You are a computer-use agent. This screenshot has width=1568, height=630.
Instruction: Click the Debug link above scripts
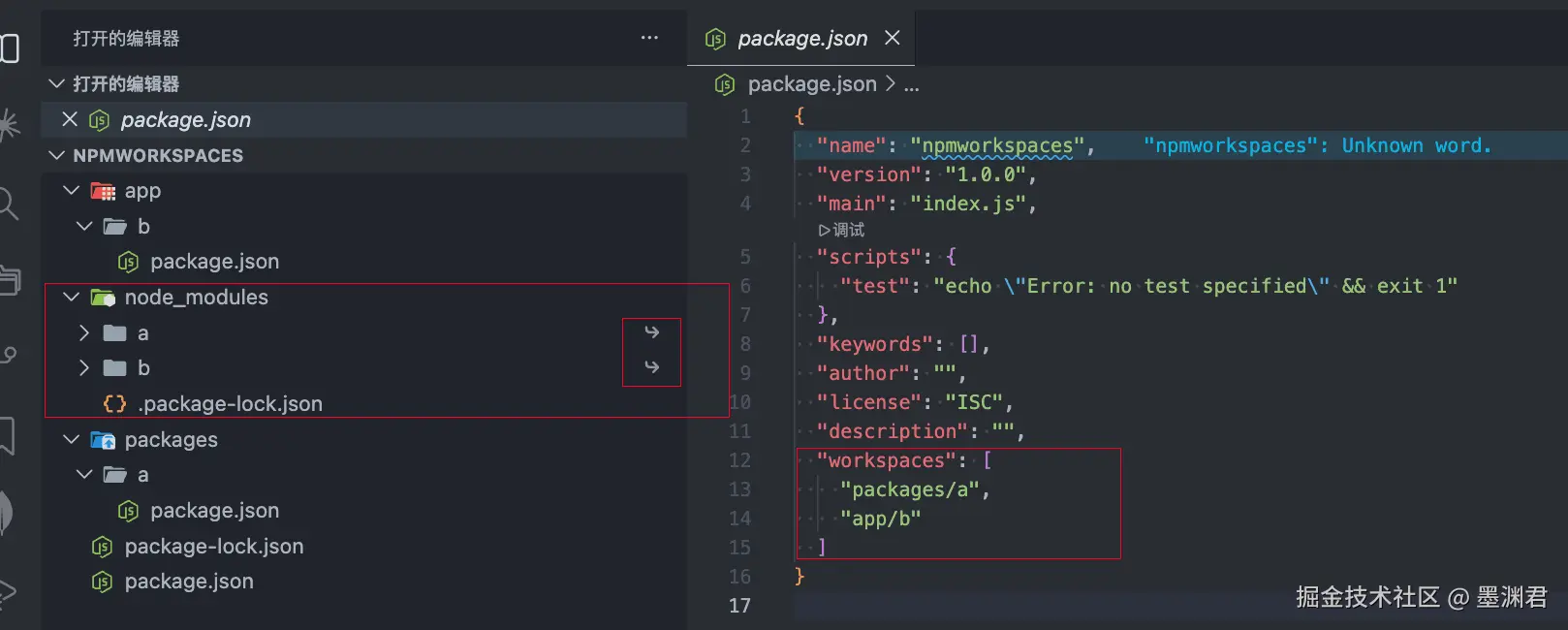pyautogui.click(x=841, y=230)
